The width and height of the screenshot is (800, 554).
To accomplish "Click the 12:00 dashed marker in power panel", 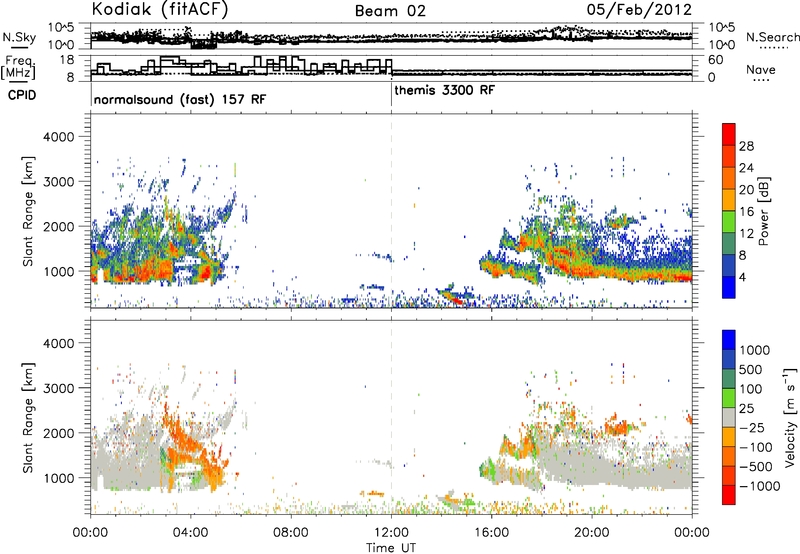I will [391, 211].
